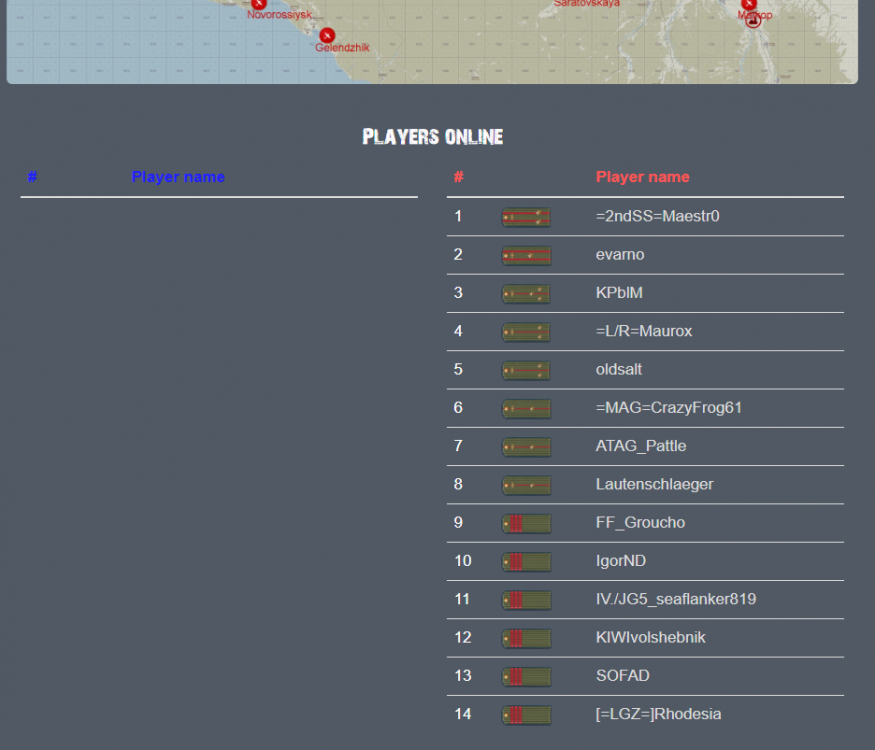Select the [=LGZ=]Rhodesia player name
875x750 pixels.
pyautogui.click(x=658, y=714)
